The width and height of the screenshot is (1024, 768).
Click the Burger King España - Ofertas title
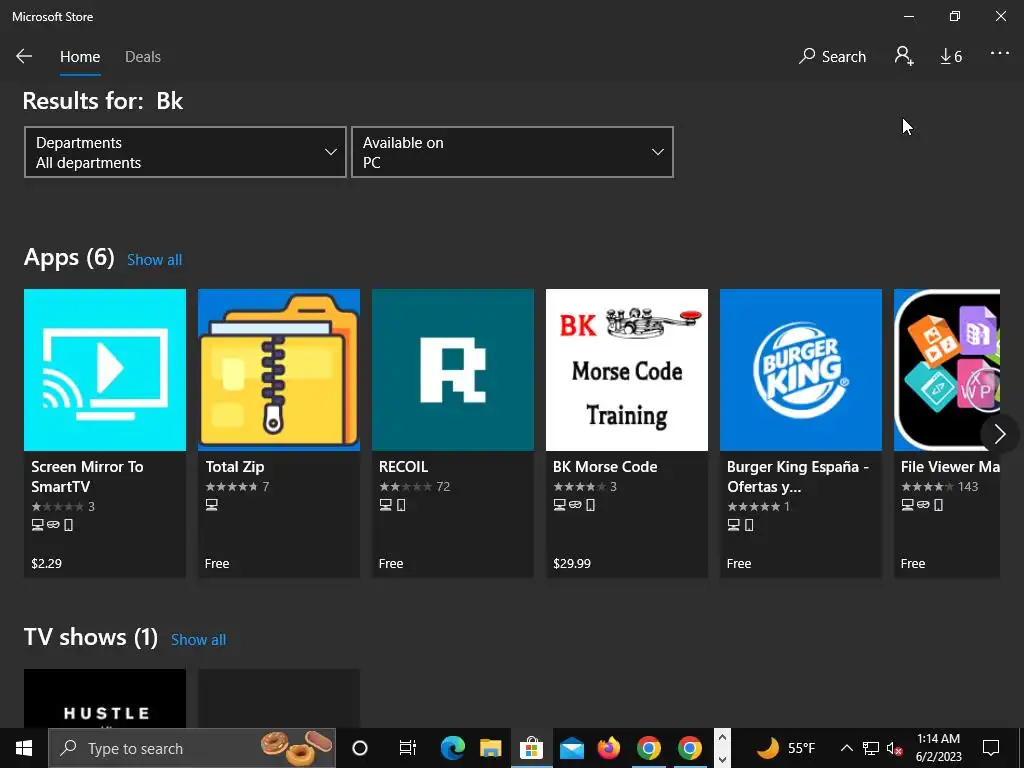click(798, 477)
